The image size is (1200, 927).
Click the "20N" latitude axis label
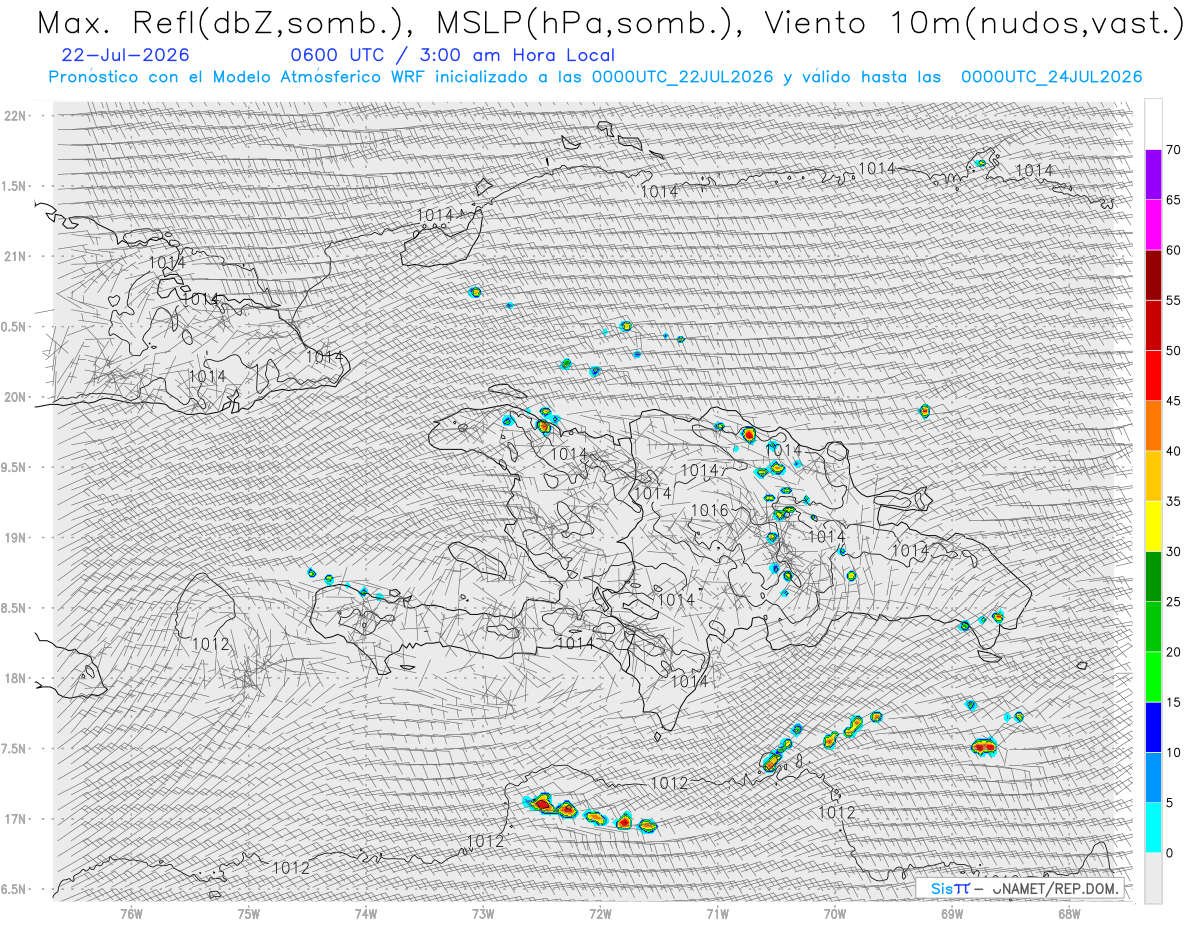tap(15, 397)
